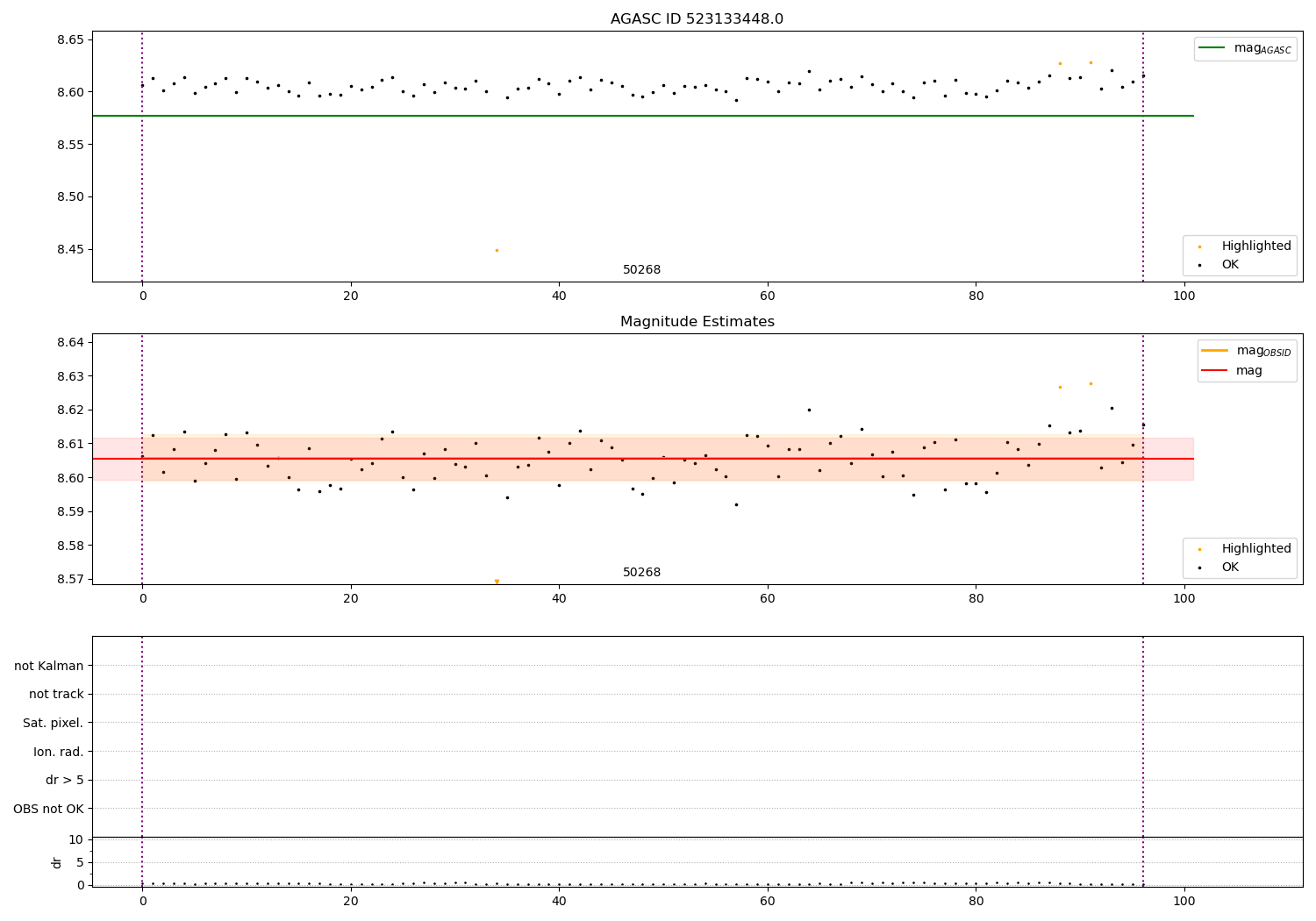Select 'OK' legend entry in the Magnitude Estimates plot
This screenshot has width=1316, height=921.
[x=1230, y=568]
